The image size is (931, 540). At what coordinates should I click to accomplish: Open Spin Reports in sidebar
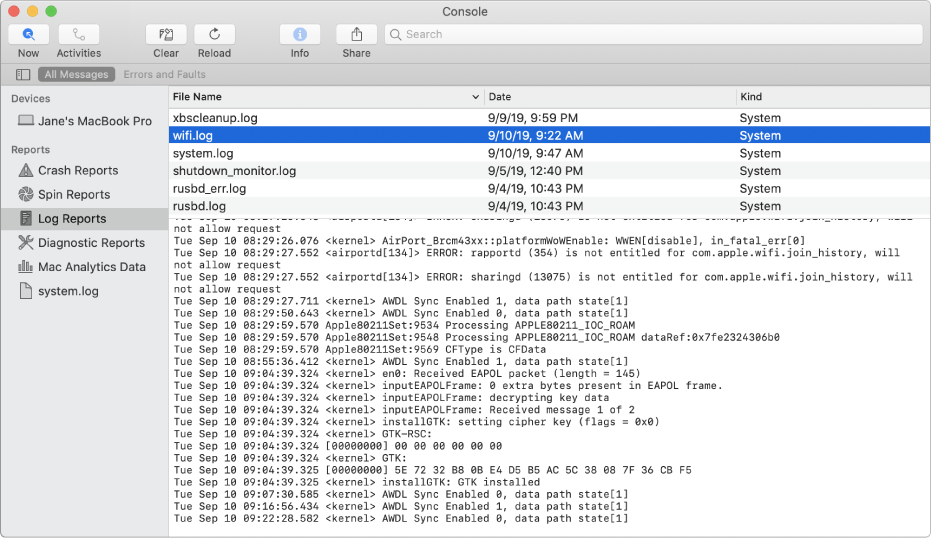pos(73,195)
